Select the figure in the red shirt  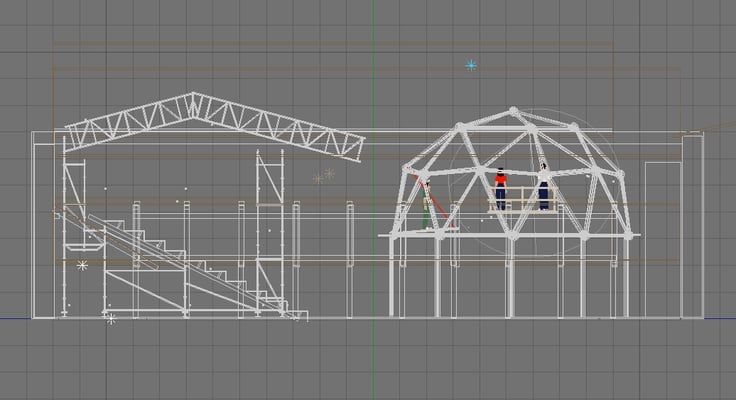coord(501,189)
